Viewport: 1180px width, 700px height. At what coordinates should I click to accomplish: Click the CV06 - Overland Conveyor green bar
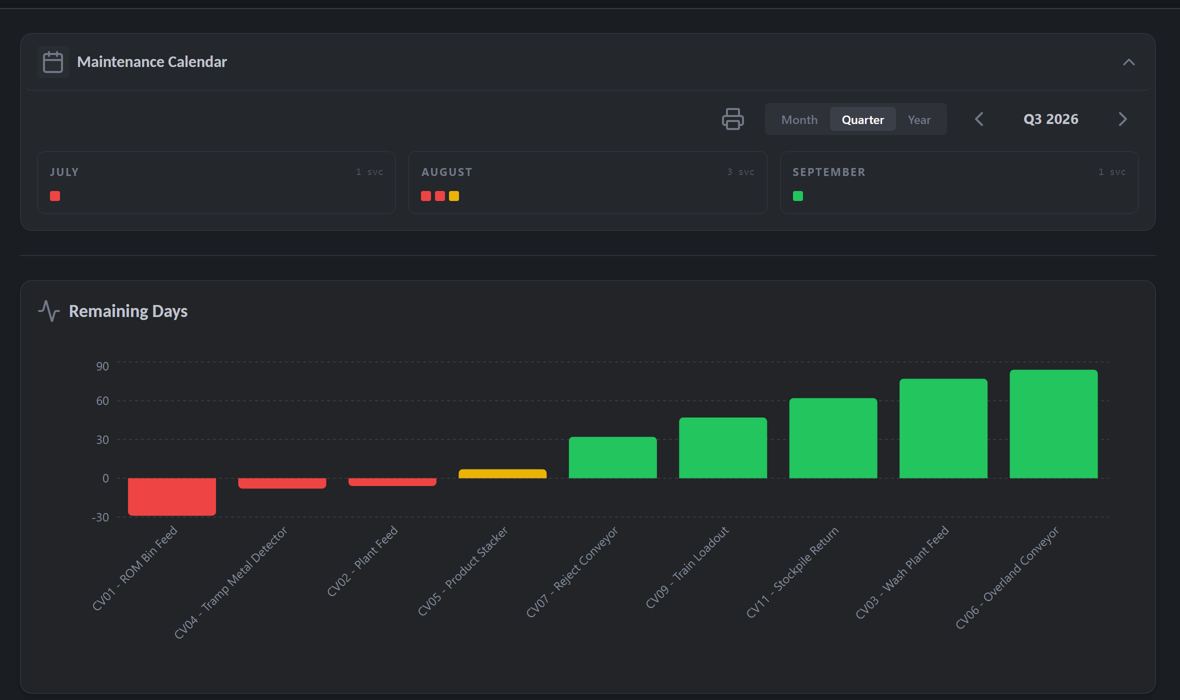1054,424
